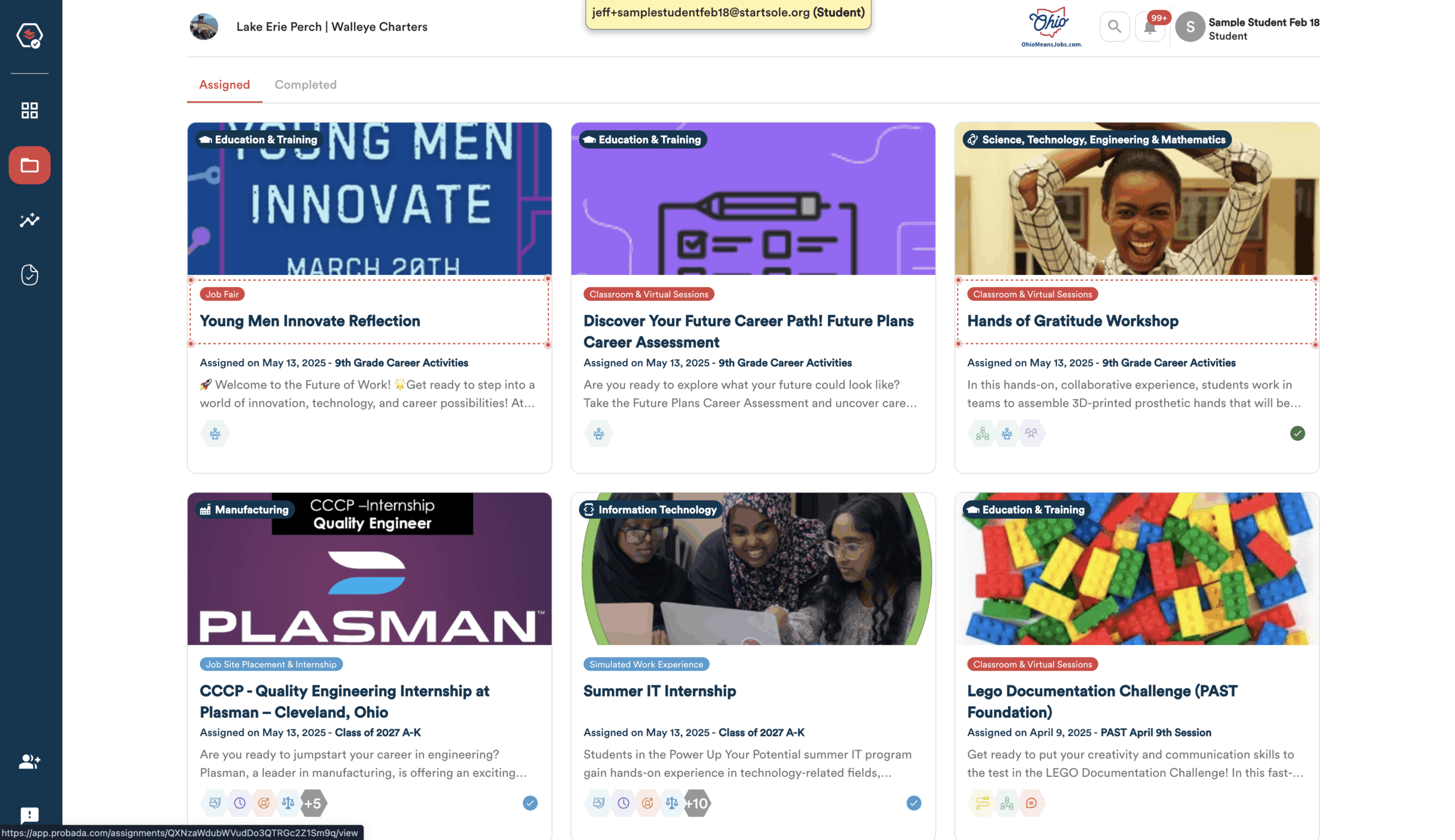1455x840 pixels.
Task: Click the OhioMeansJobs.com logo
Action: 1050,27
